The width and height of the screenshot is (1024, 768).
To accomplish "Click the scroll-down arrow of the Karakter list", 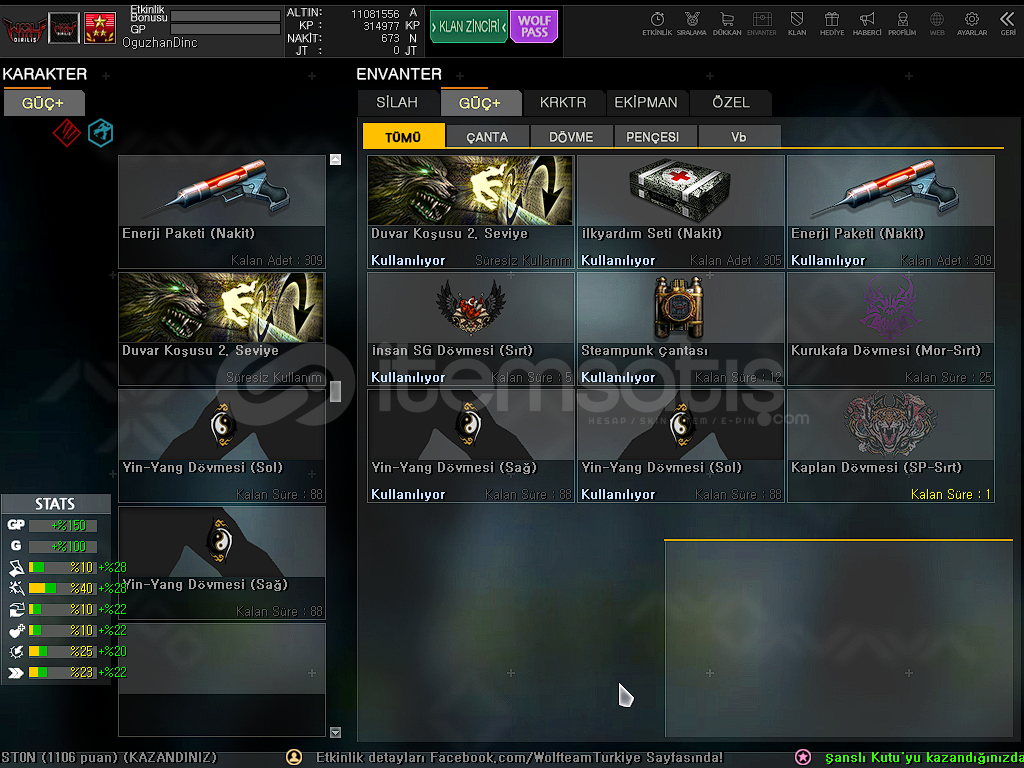I will click(x=336, y=732).
